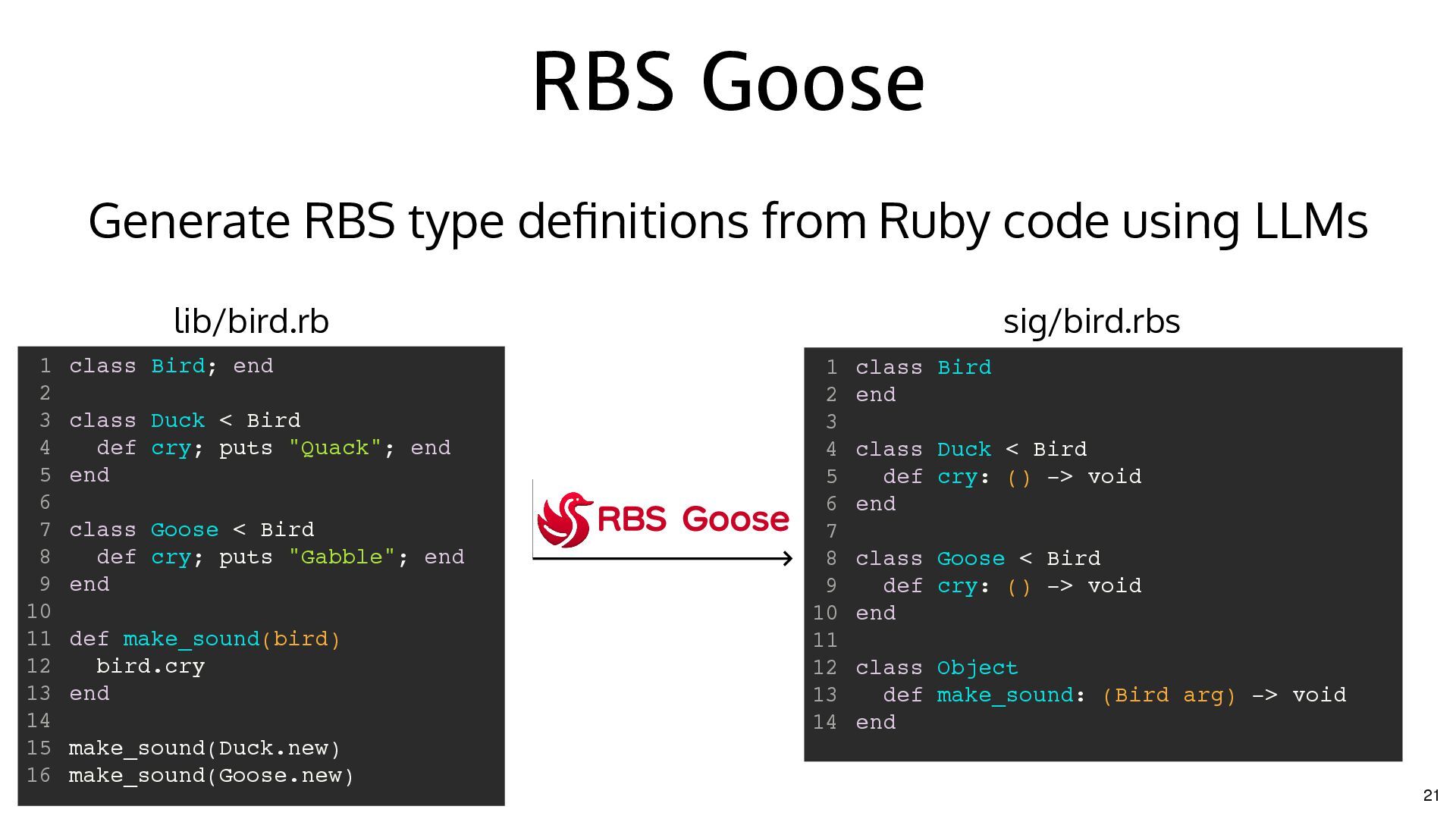Click the Generate RBS type definitions subtitle
Screen dimensions: 1456x819
(727, 221)
